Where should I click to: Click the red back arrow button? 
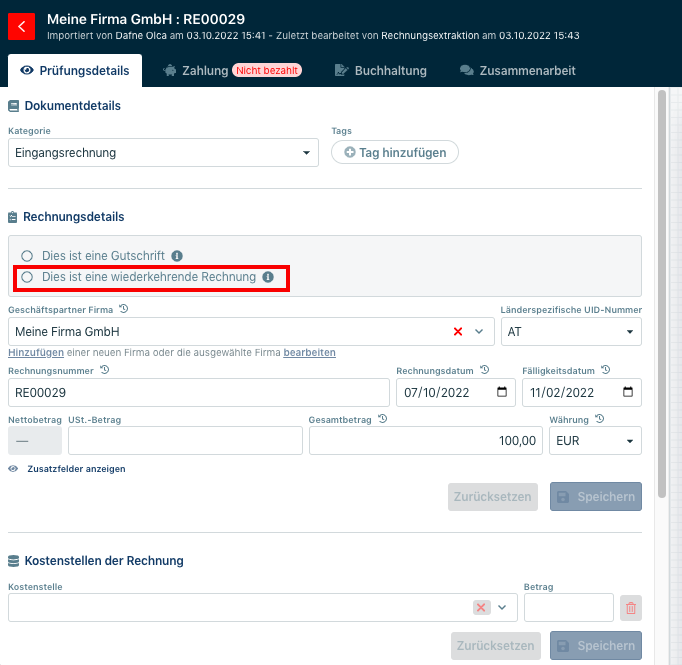[x=21, y=26]
